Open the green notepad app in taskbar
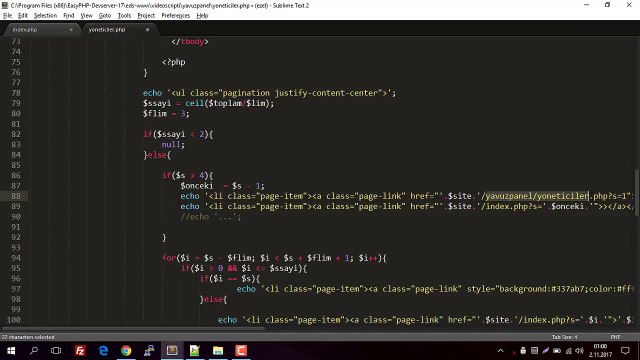 (195, 351)
